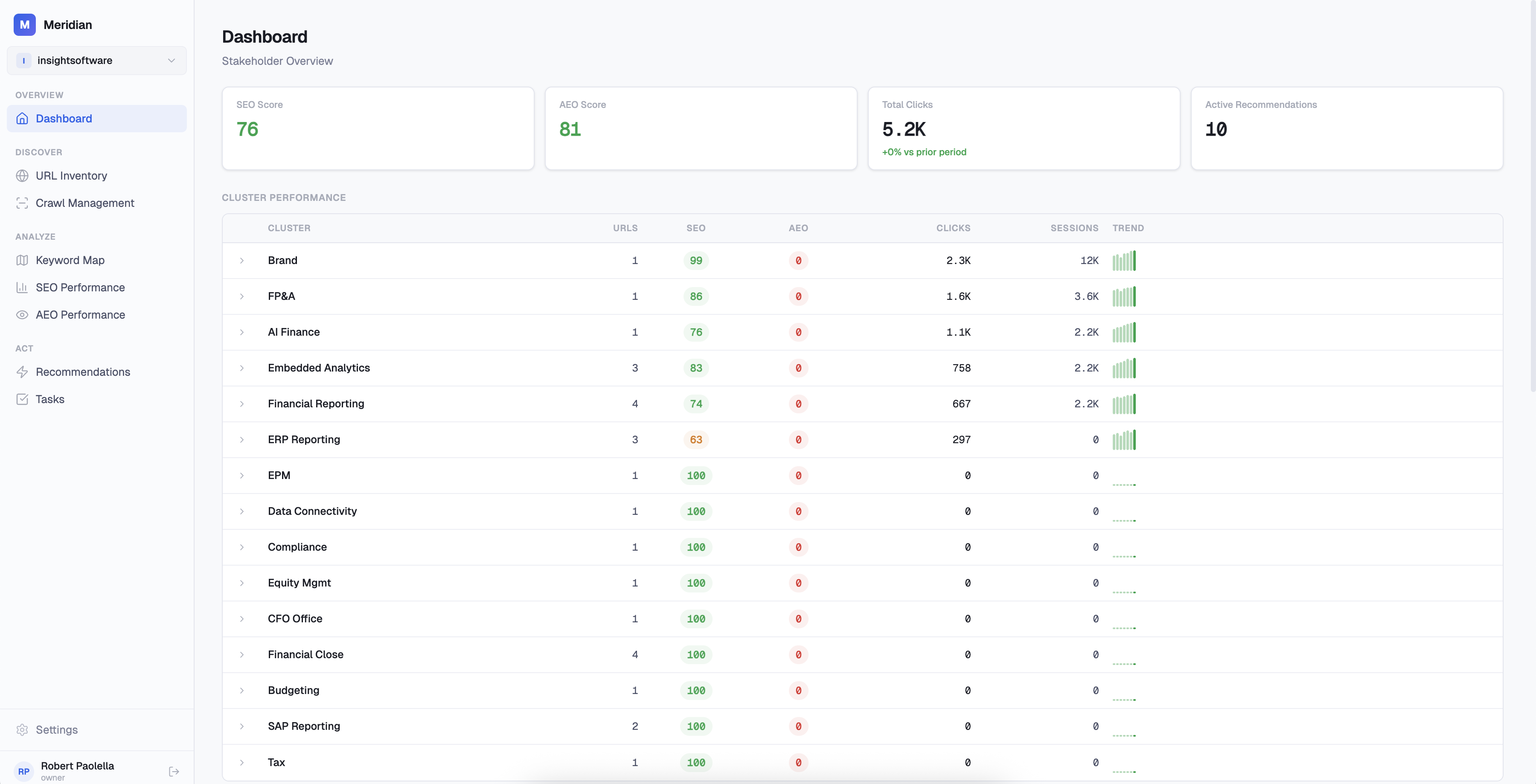
Task: Click the +0% vs prior period text
Action: click(x=924, y=152)
